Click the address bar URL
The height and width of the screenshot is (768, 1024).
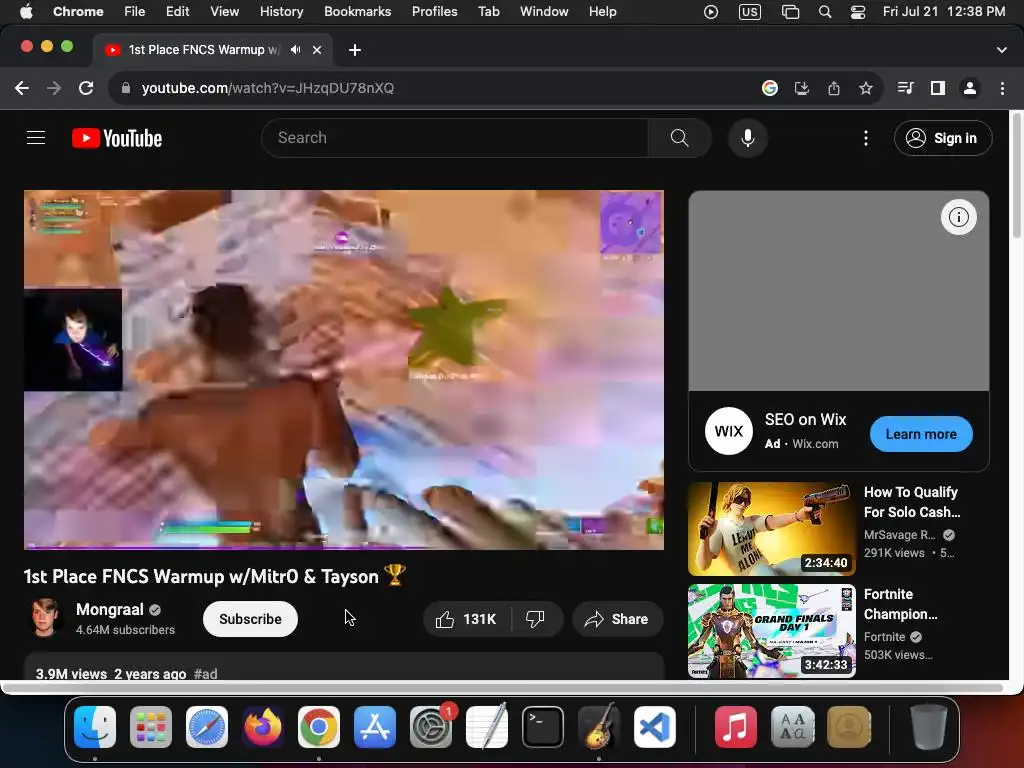point(268,88)
